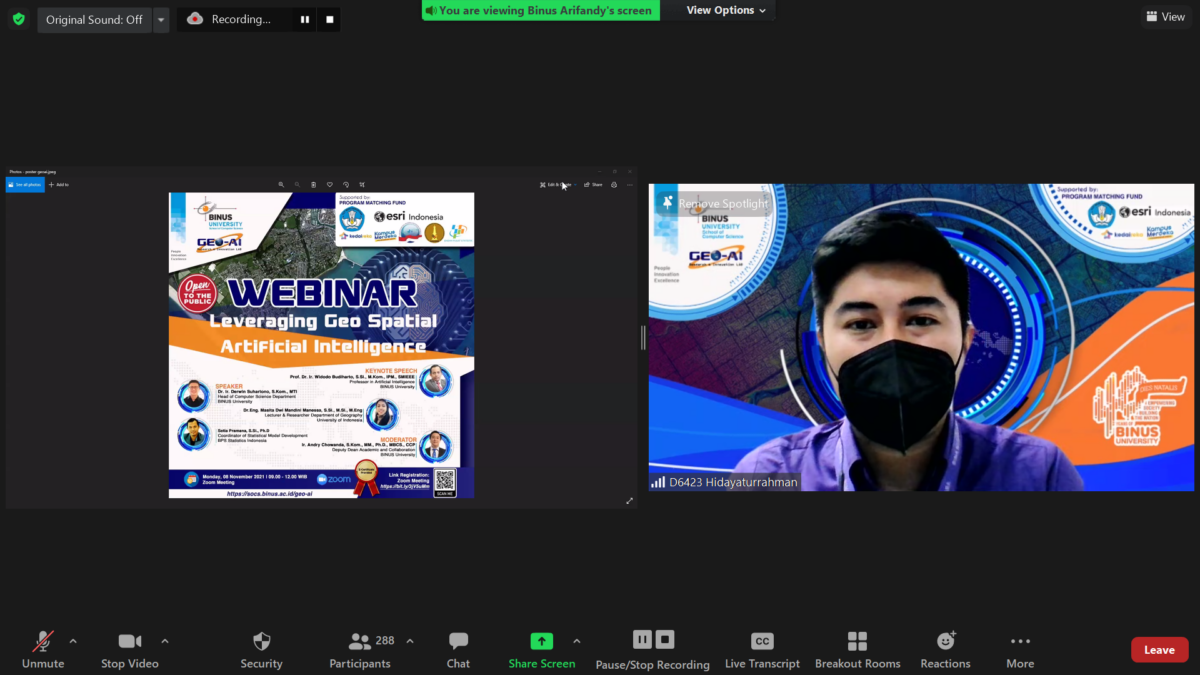This screenshot has height=675, width=1200.
Task: Open the Photos three-dot more menu
Action: coord(629,185)
